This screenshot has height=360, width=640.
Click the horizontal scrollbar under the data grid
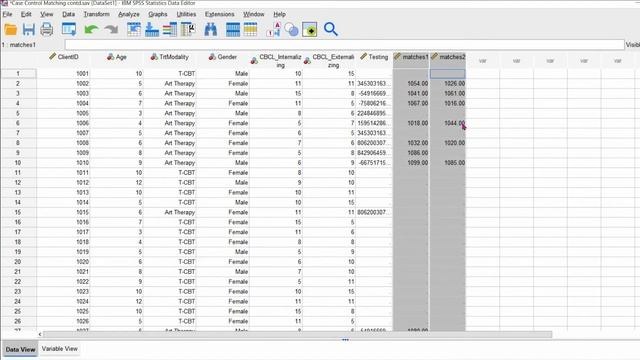(x=298, y=334)
